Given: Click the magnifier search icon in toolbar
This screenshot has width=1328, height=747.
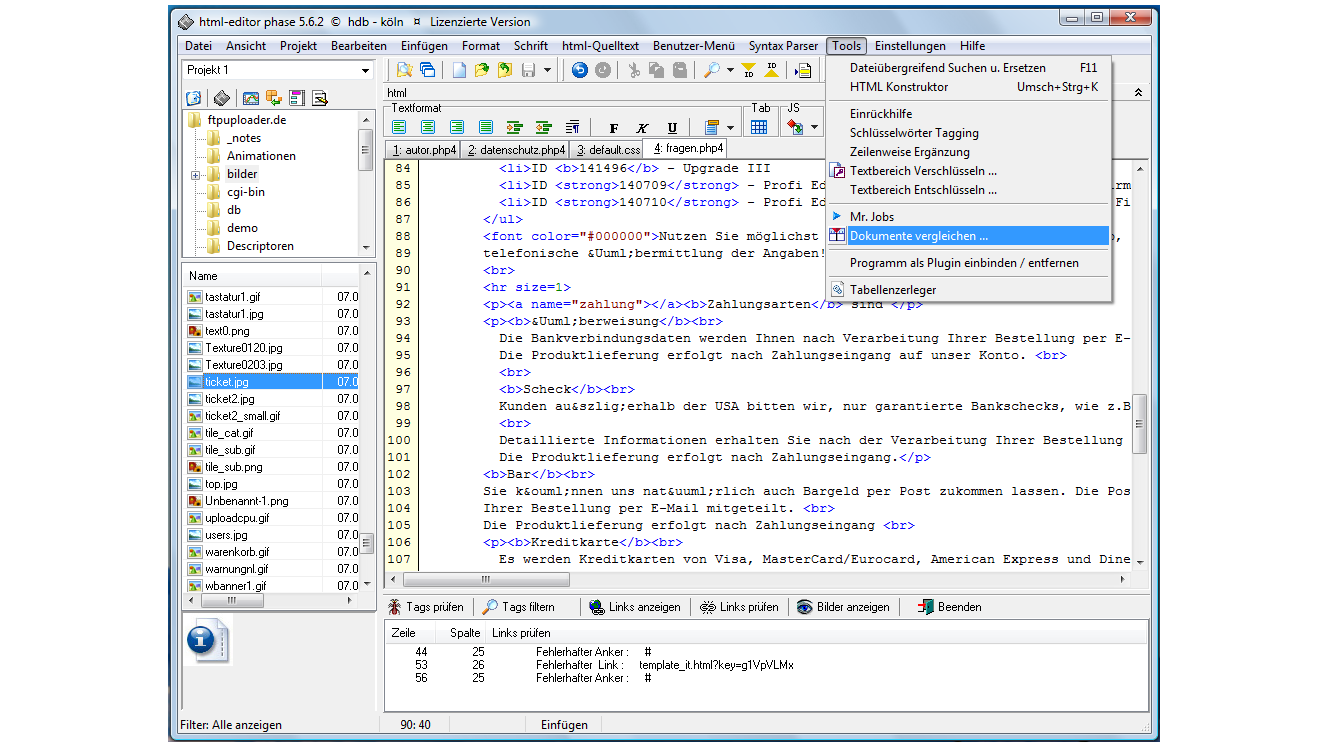Looking at the screenshot, I should coord(712,70).
